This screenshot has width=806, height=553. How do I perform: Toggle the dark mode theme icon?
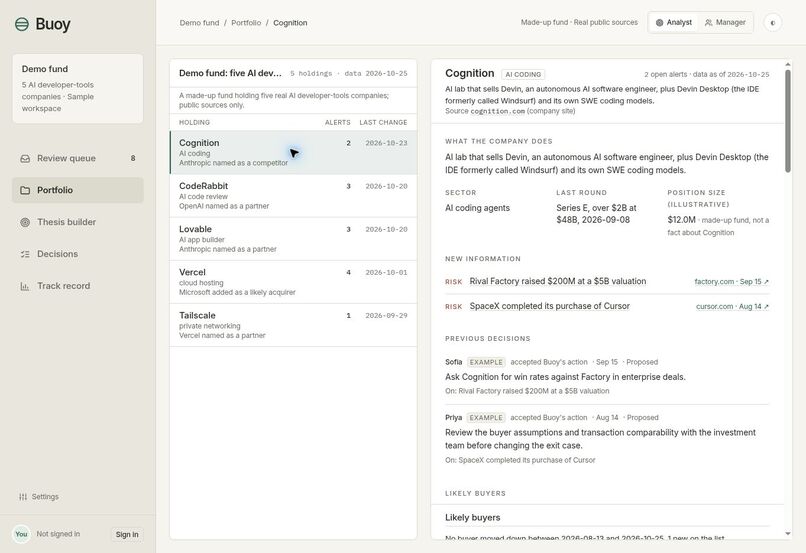tap(773, 23)
